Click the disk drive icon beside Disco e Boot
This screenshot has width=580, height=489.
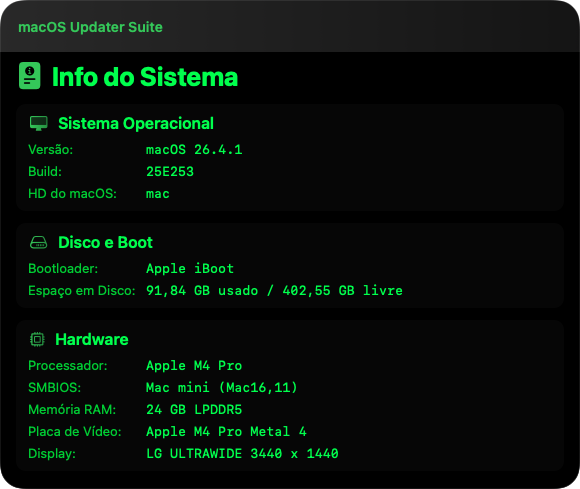click(38, 243)
